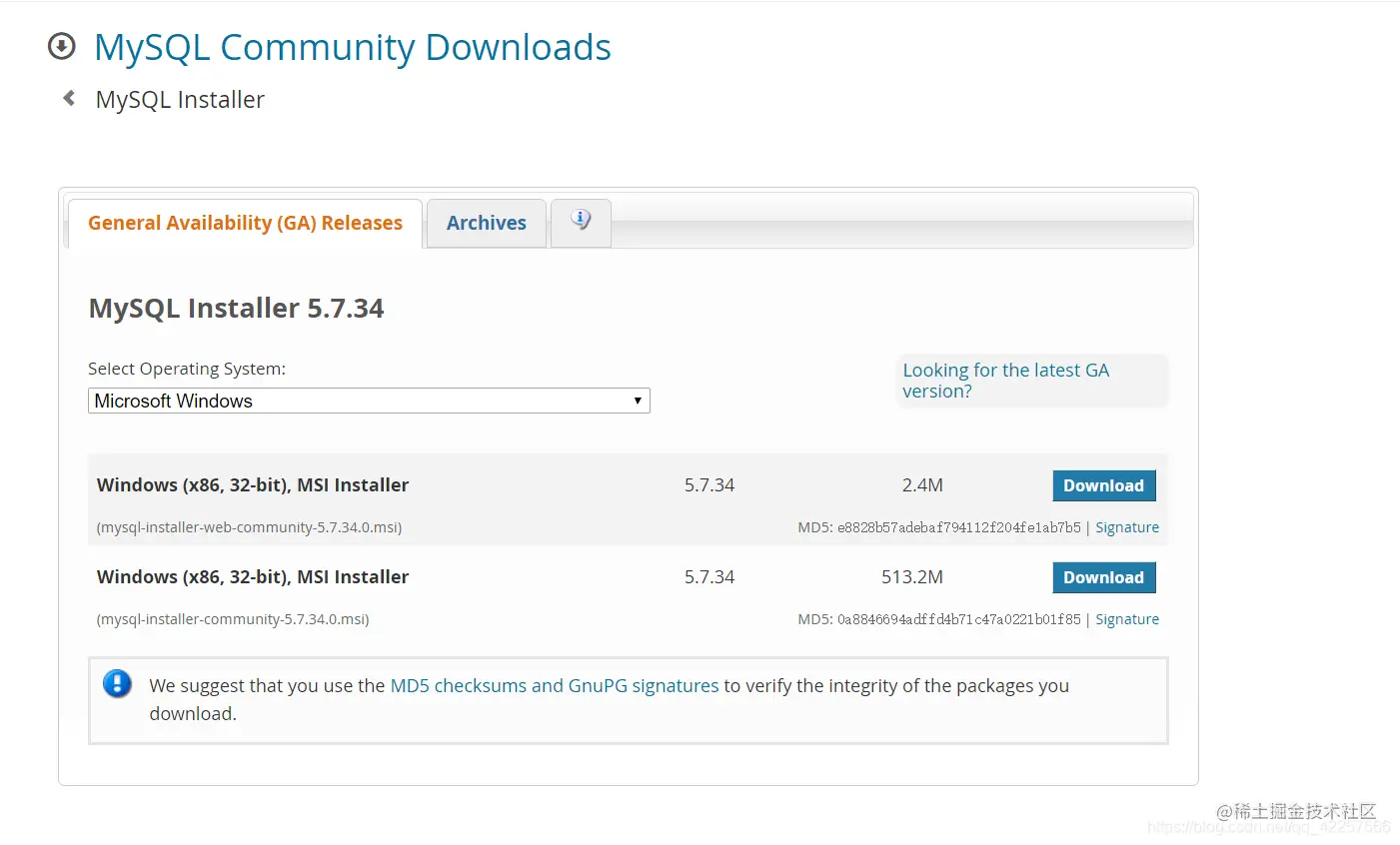Screen dimensions: 1400x845
Task: Click the MySQL Installer breadcrumb text
Action: tap(180, 100)
